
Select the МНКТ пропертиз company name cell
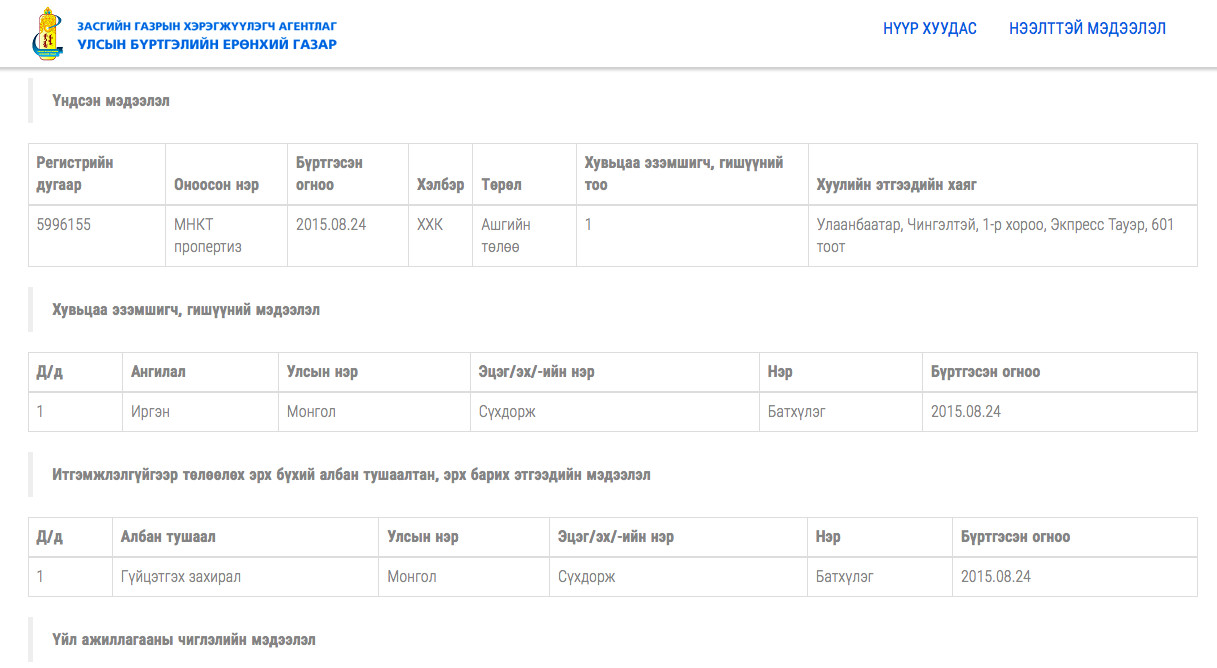point(227,236)
